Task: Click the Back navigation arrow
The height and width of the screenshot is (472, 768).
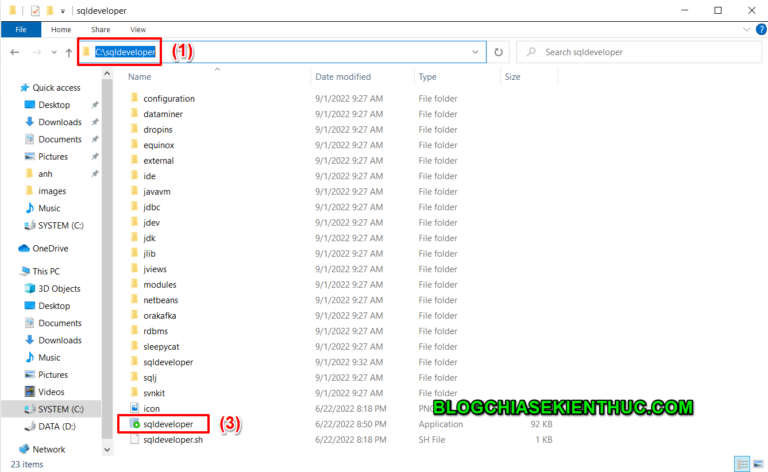Action: click(x=15, y=52)
